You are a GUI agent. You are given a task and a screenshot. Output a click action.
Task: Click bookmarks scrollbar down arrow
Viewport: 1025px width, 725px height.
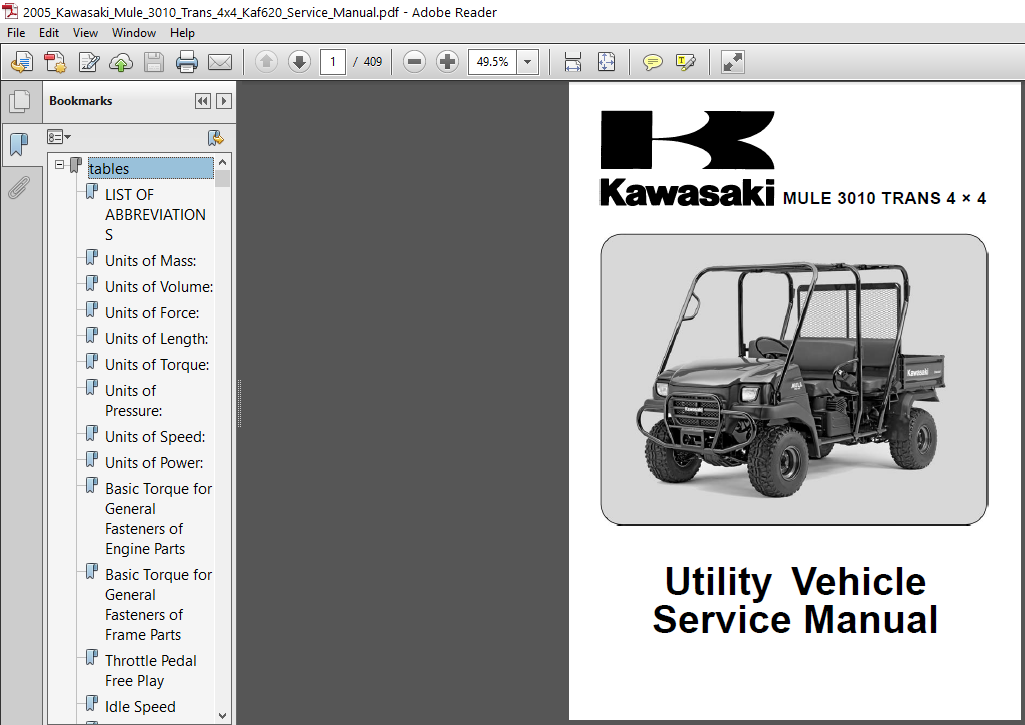tap(222, 715)
